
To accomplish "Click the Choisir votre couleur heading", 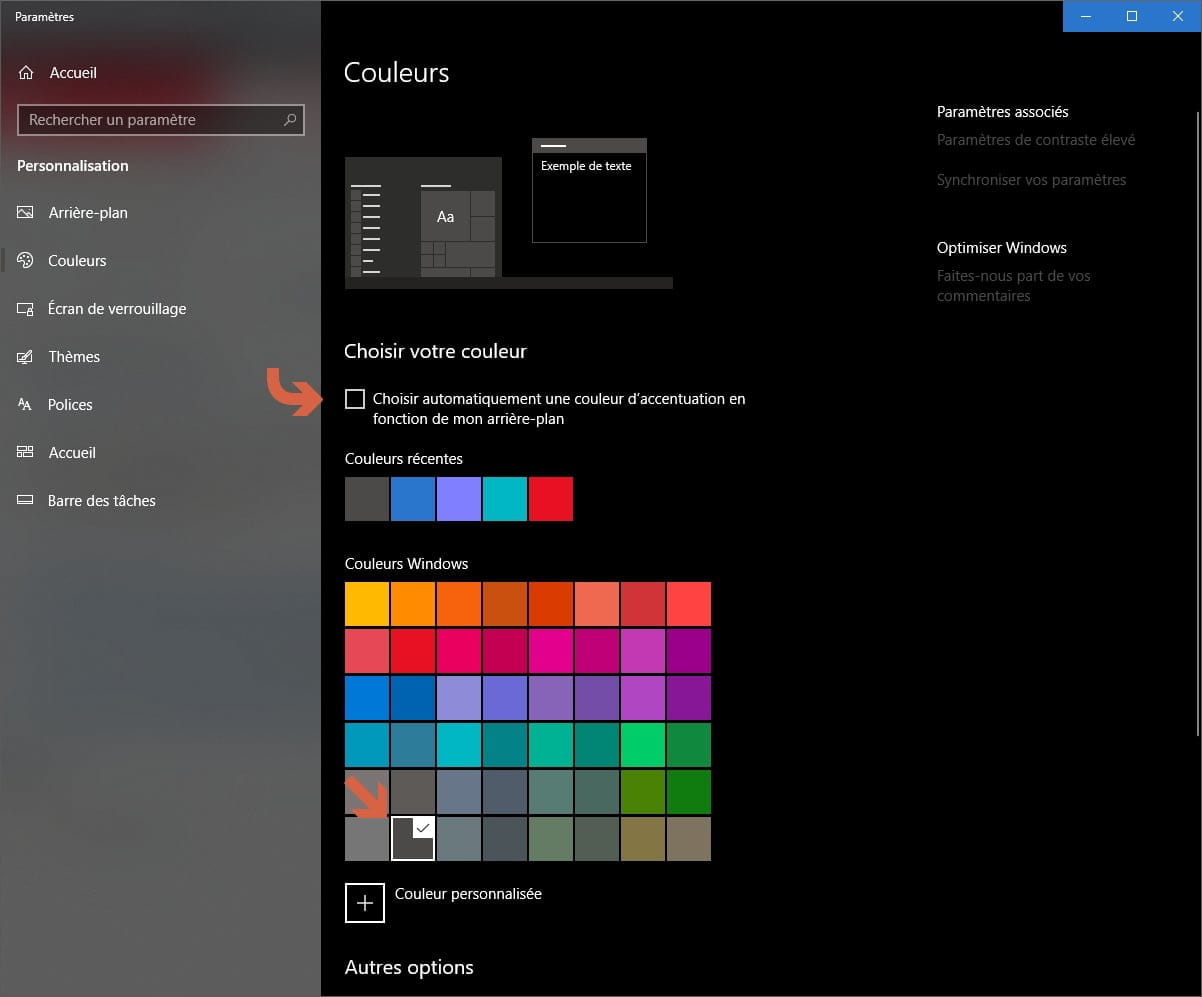I will coord(435,351).
